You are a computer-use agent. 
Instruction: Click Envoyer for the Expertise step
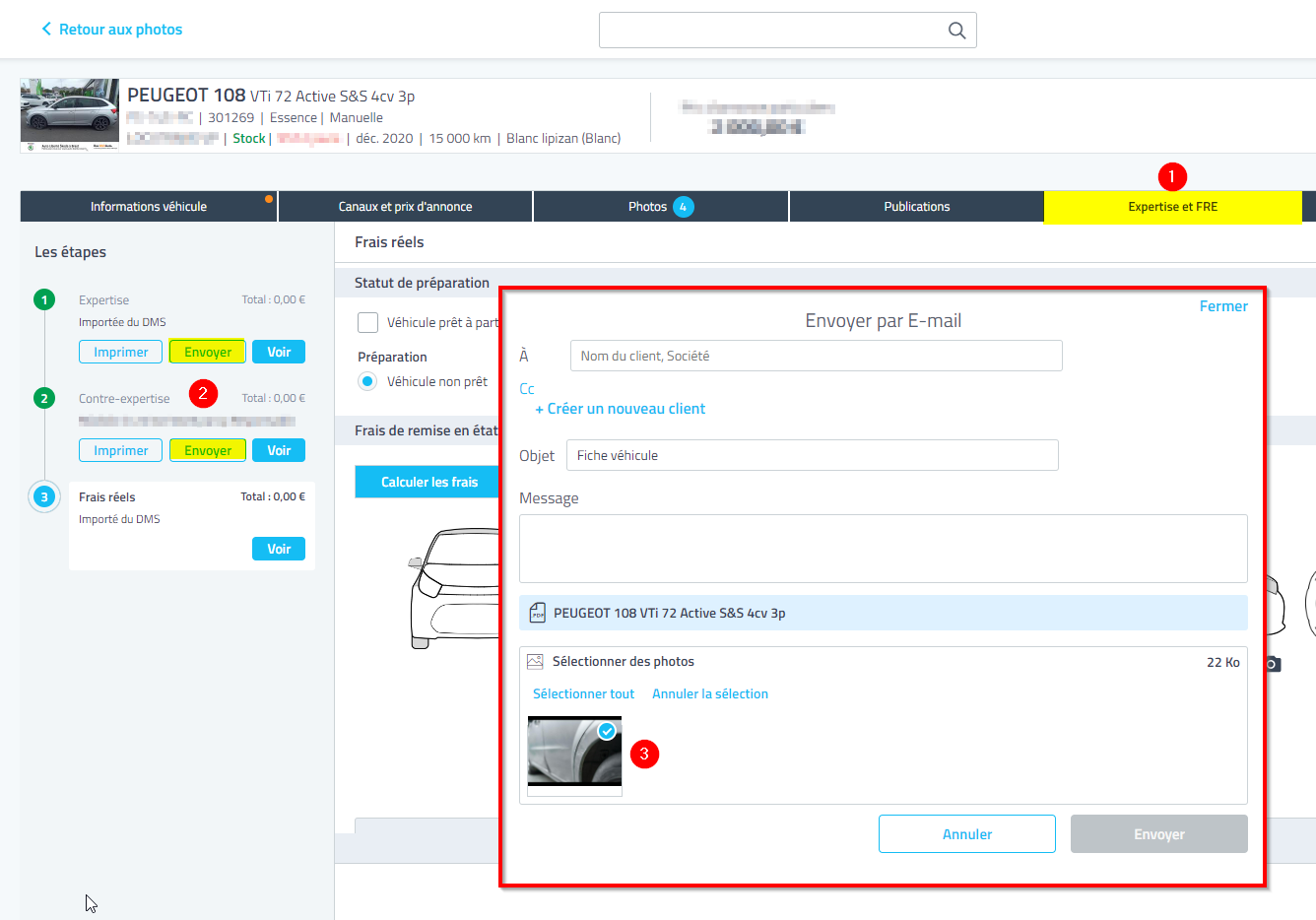[x=208, y=352]
